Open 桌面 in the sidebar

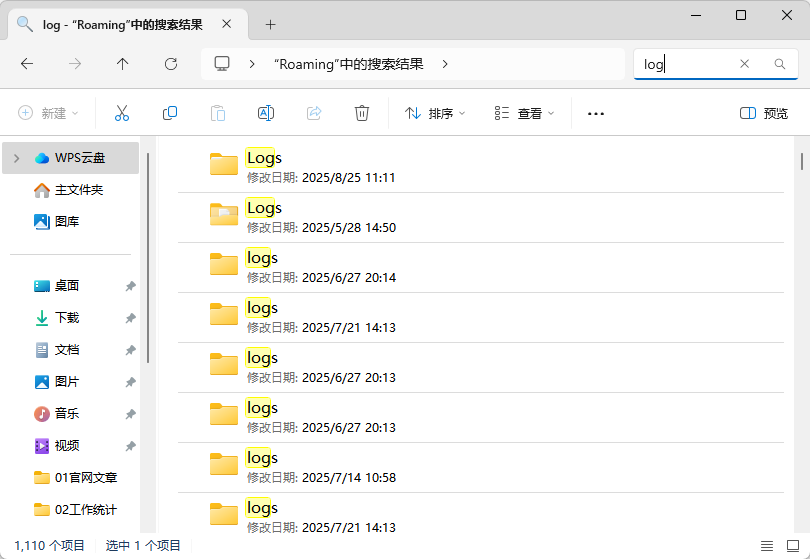tap(70, 286)
